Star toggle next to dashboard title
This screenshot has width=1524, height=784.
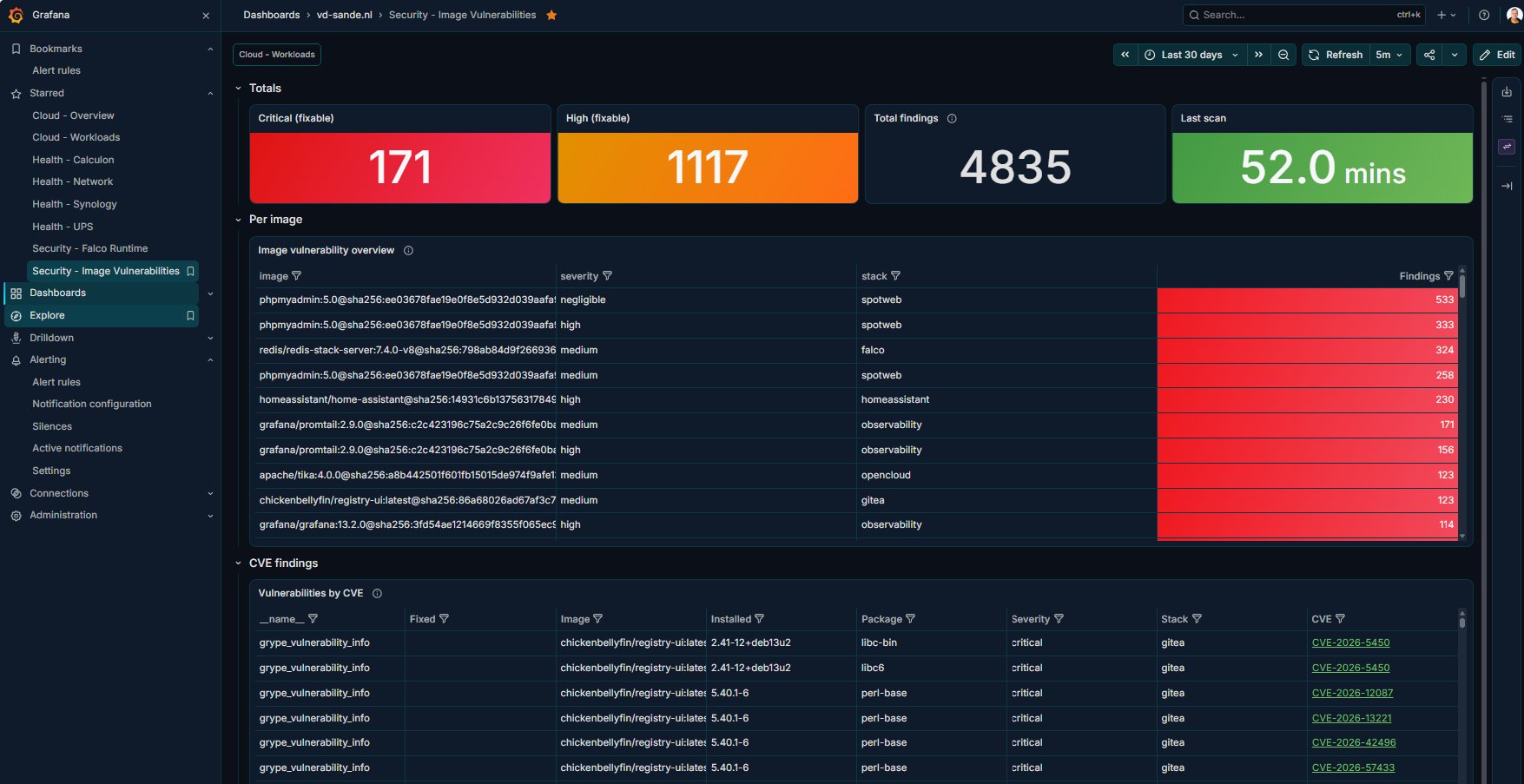point(551,15)
